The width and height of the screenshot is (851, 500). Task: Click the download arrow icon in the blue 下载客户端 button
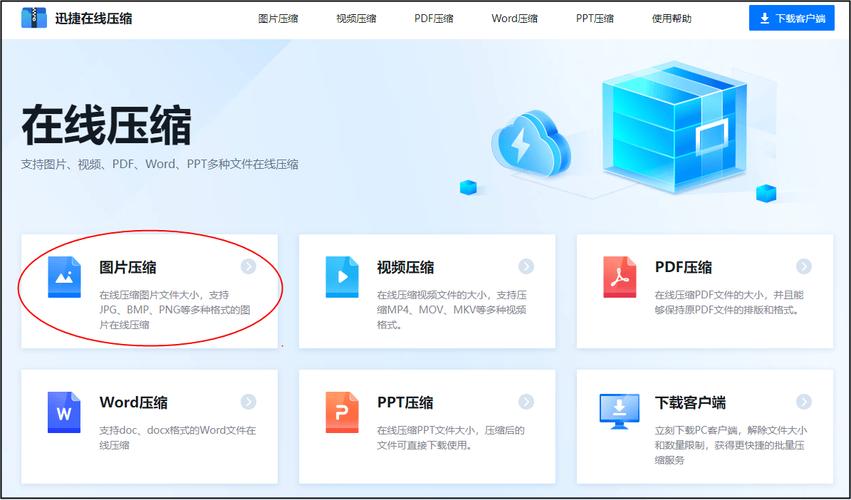pos(765,18)
